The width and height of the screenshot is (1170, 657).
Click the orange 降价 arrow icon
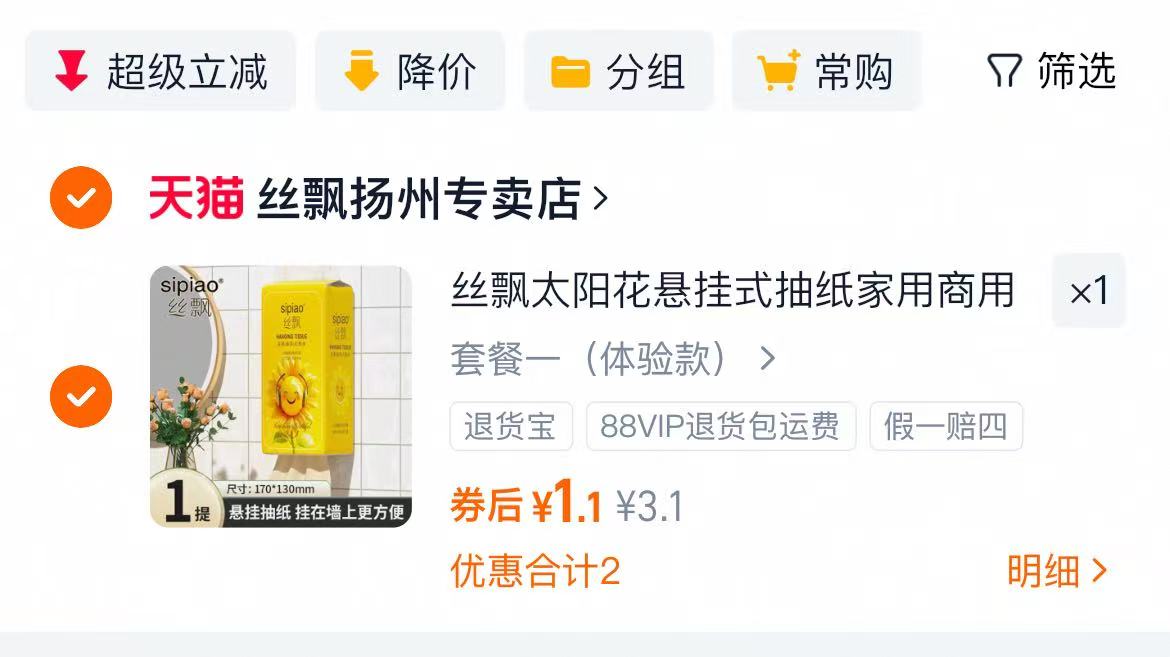361,71
